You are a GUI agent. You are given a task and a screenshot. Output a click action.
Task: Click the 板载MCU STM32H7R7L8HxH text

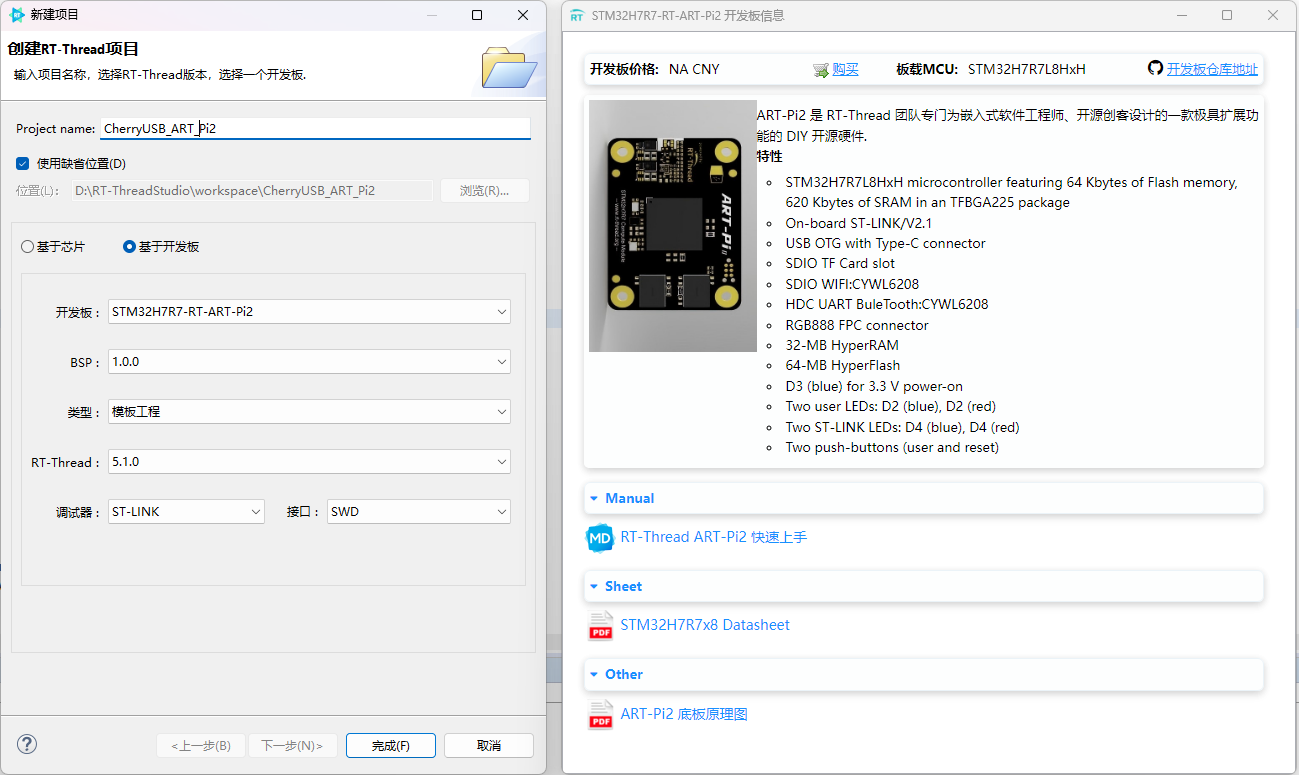pyautogui.click(x=991, y=69)
